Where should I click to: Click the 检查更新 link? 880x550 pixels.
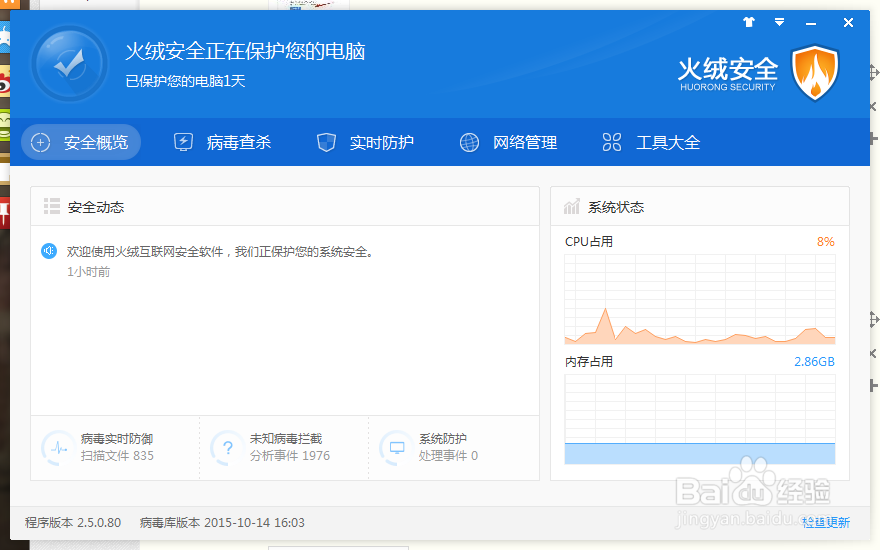click(x=826, y=522)
